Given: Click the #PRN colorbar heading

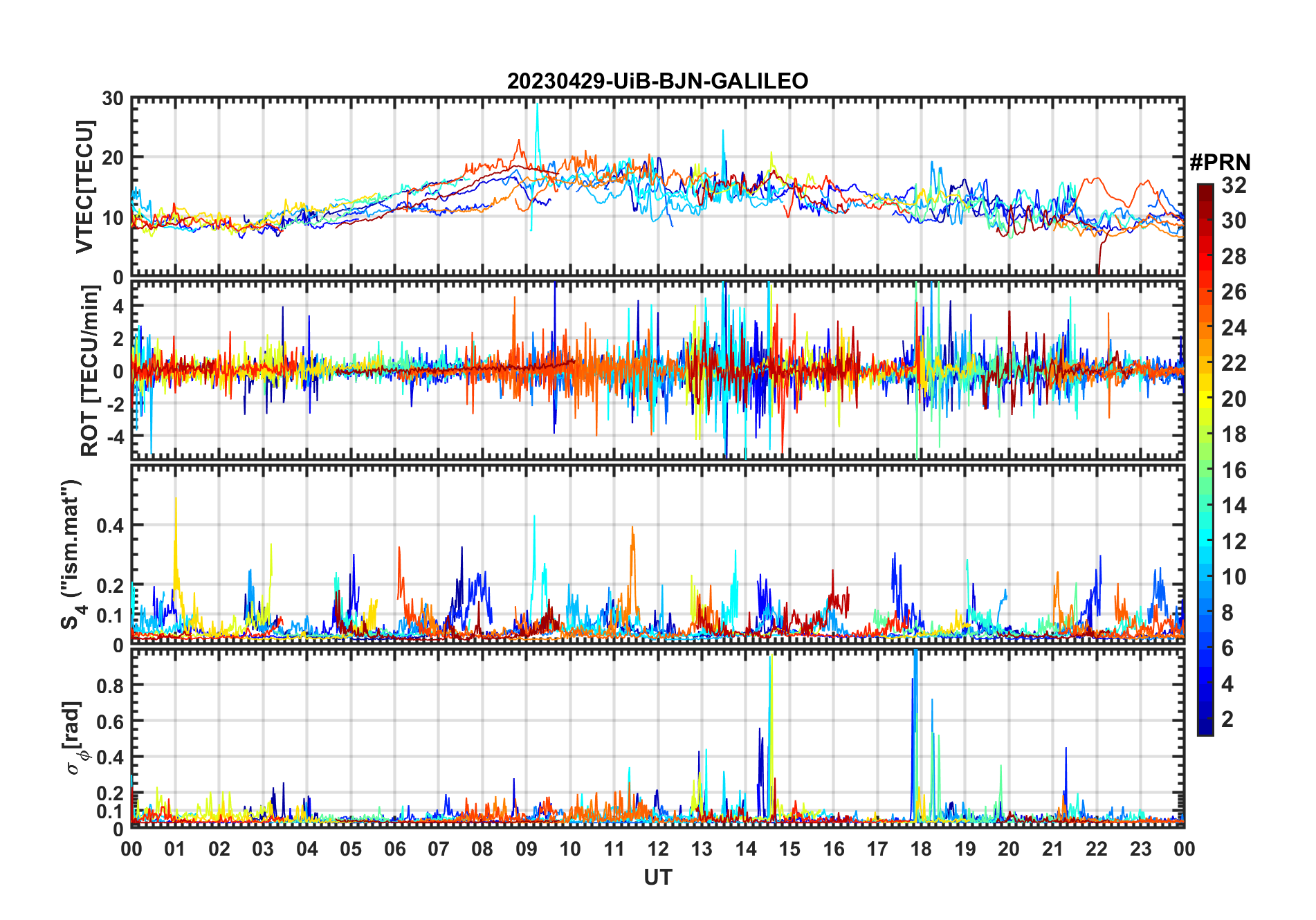Looking at the screenshot, I should [x=1220, y=163].
